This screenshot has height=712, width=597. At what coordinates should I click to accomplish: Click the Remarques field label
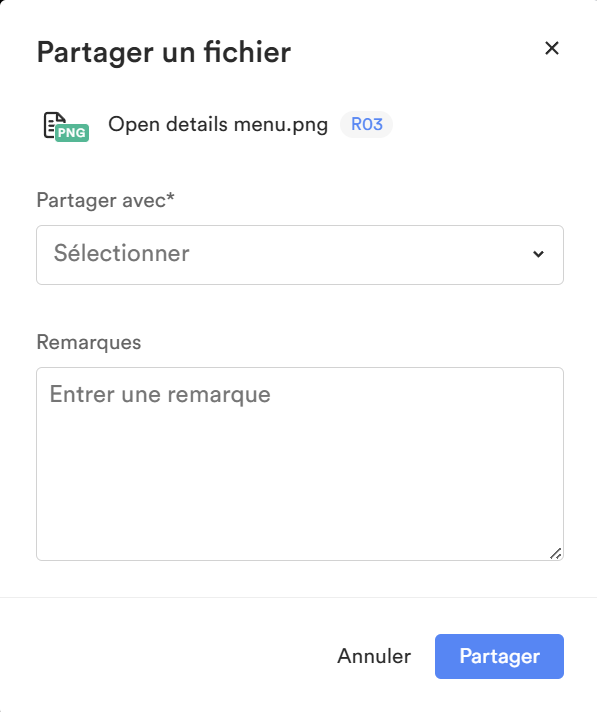[x=89, y=342]
